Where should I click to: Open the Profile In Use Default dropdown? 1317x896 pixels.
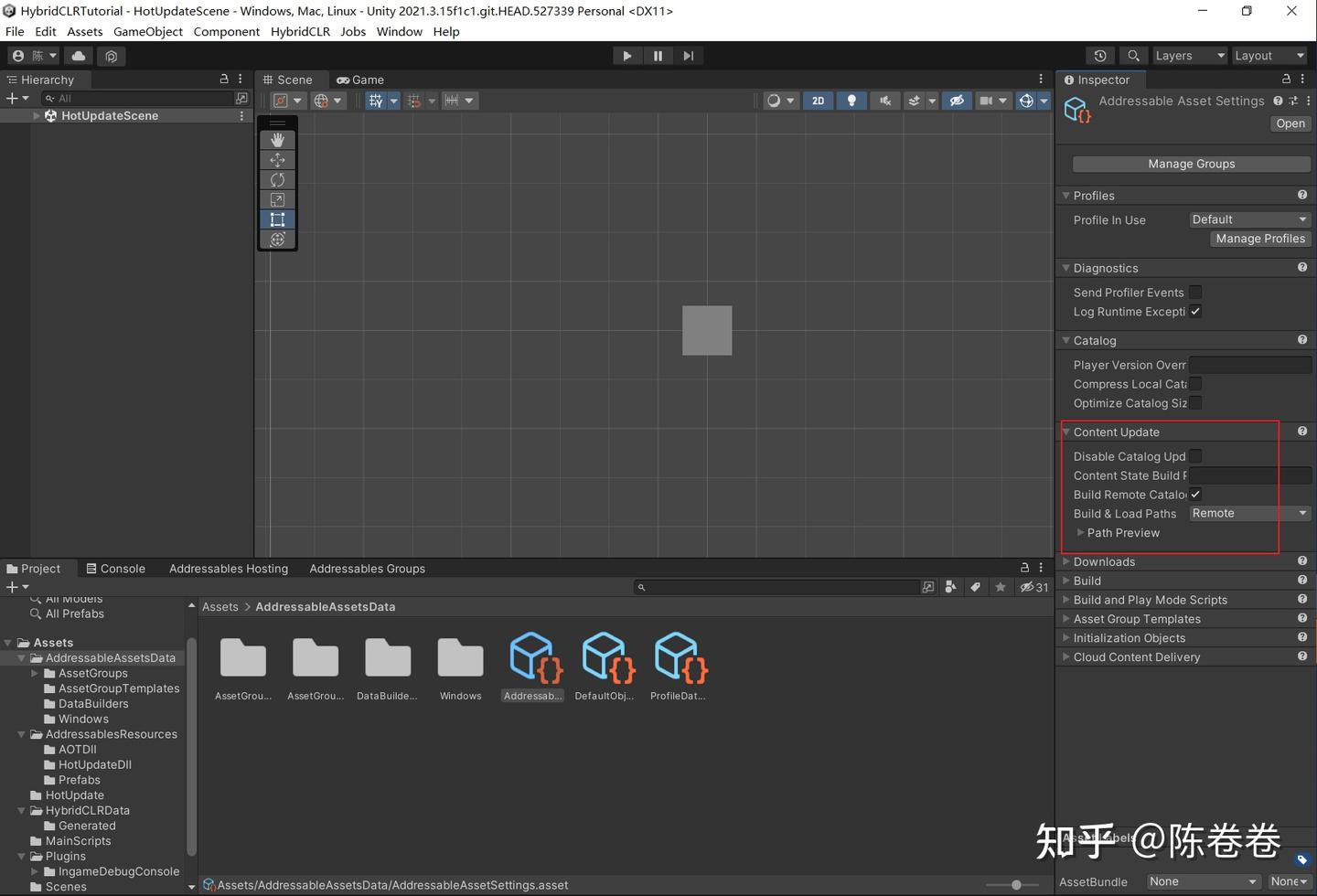tap(1249, 219)
